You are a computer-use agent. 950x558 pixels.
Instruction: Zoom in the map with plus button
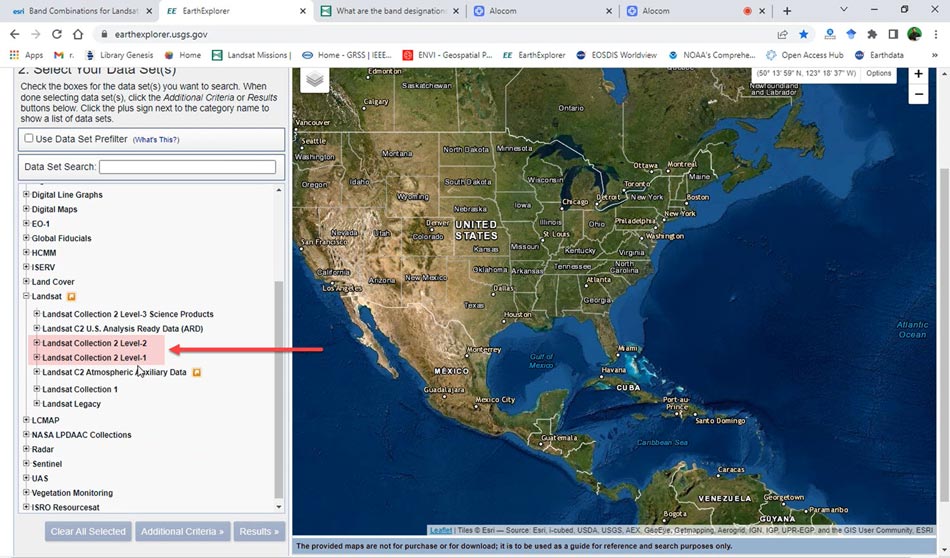[x=918, y=74]
